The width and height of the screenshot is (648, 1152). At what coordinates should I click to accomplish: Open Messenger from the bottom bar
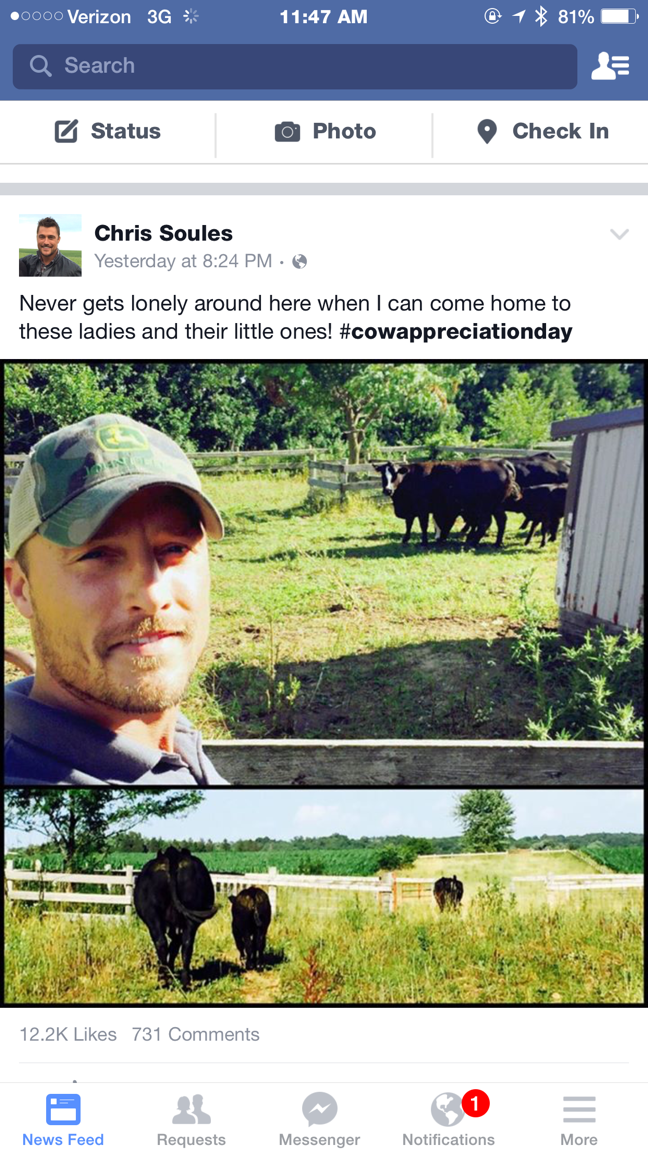(x=319, y=1120)
